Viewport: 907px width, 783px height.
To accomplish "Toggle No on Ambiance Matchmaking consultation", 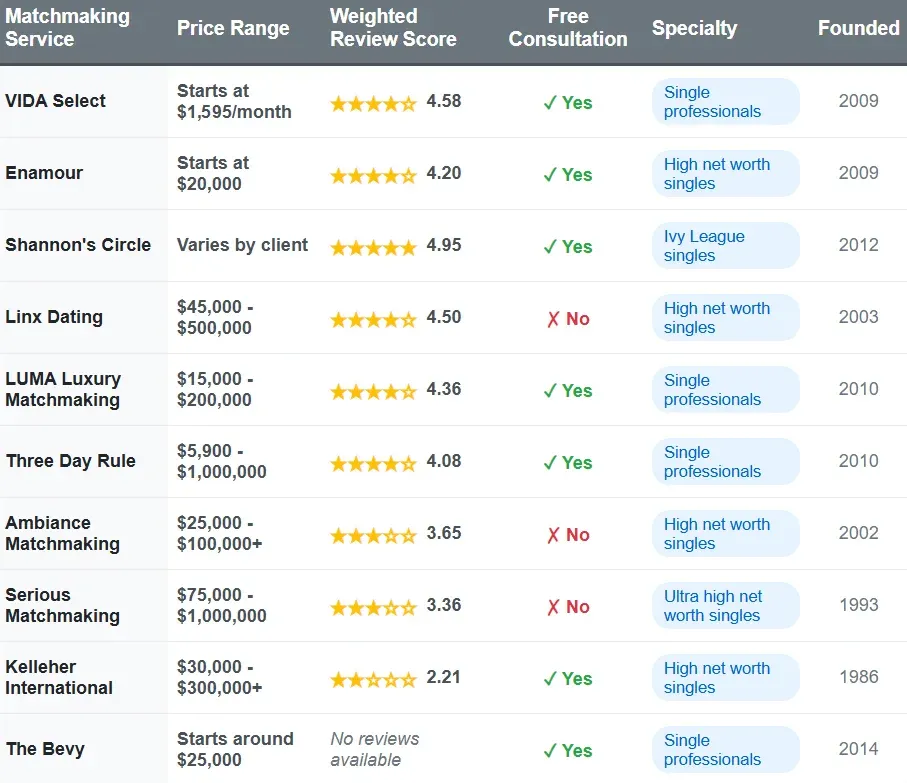I will (567, 533).
